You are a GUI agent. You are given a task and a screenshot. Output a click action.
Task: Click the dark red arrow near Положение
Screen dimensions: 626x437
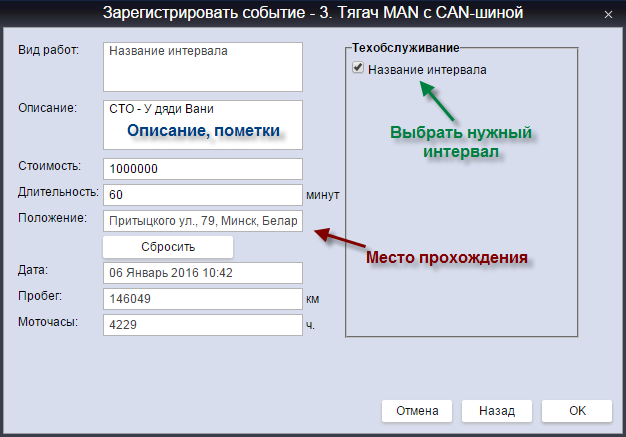(343, 238)
